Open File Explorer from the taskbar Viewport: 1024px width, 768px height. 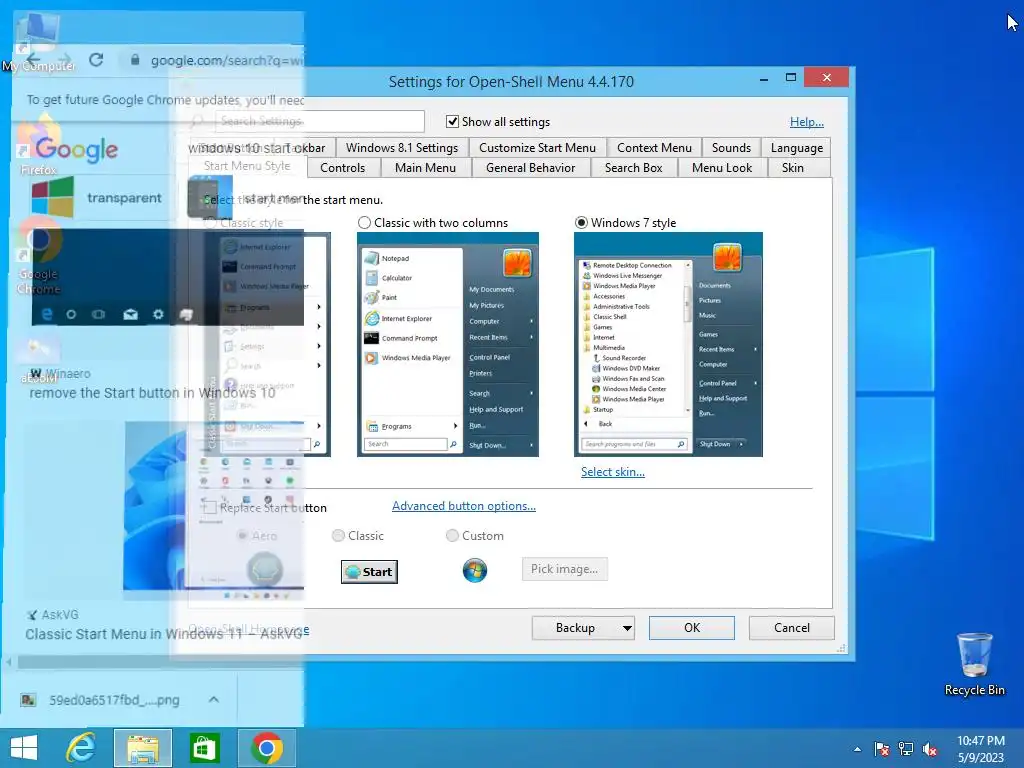[143, 748]
